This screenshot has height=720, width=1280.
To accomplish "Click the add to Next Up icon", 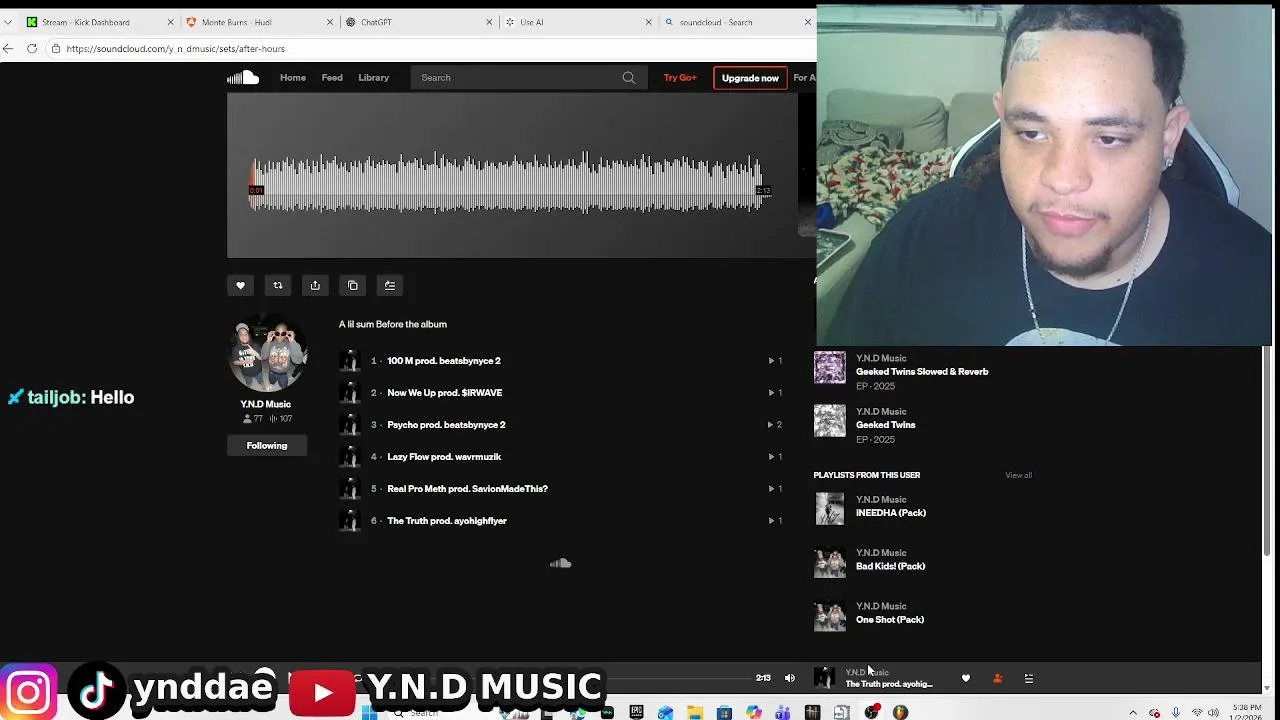I will coord(390,286).
